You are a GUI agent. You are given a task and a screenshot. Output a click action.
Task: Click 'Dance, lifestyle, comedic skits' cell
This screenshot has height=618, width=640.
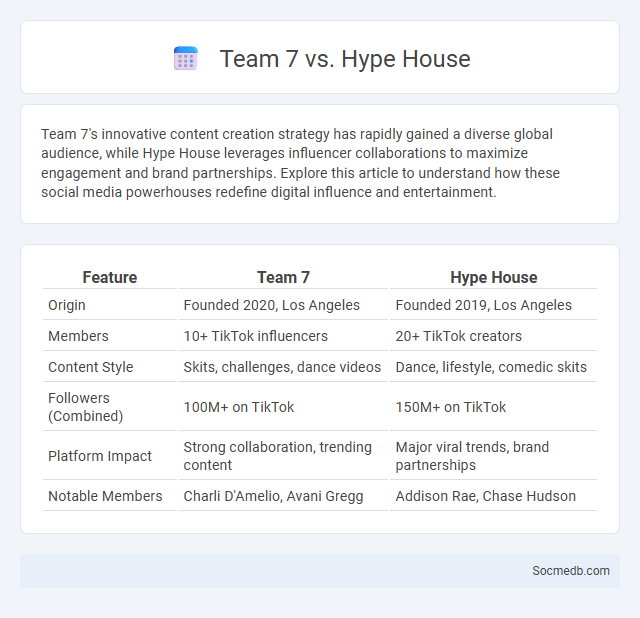493,367
